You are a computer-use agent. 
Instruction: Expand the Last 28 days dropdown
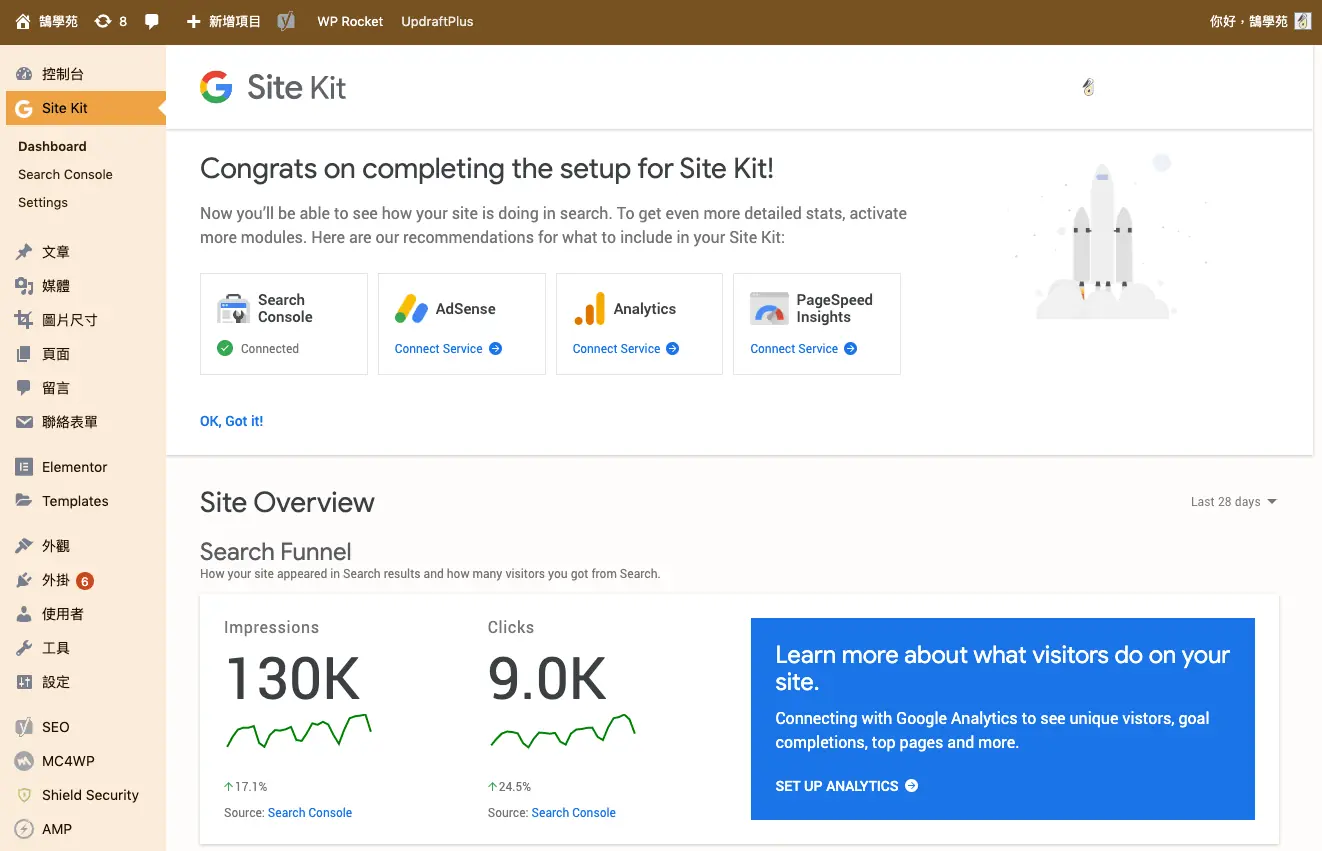(x=1234, y=502)
